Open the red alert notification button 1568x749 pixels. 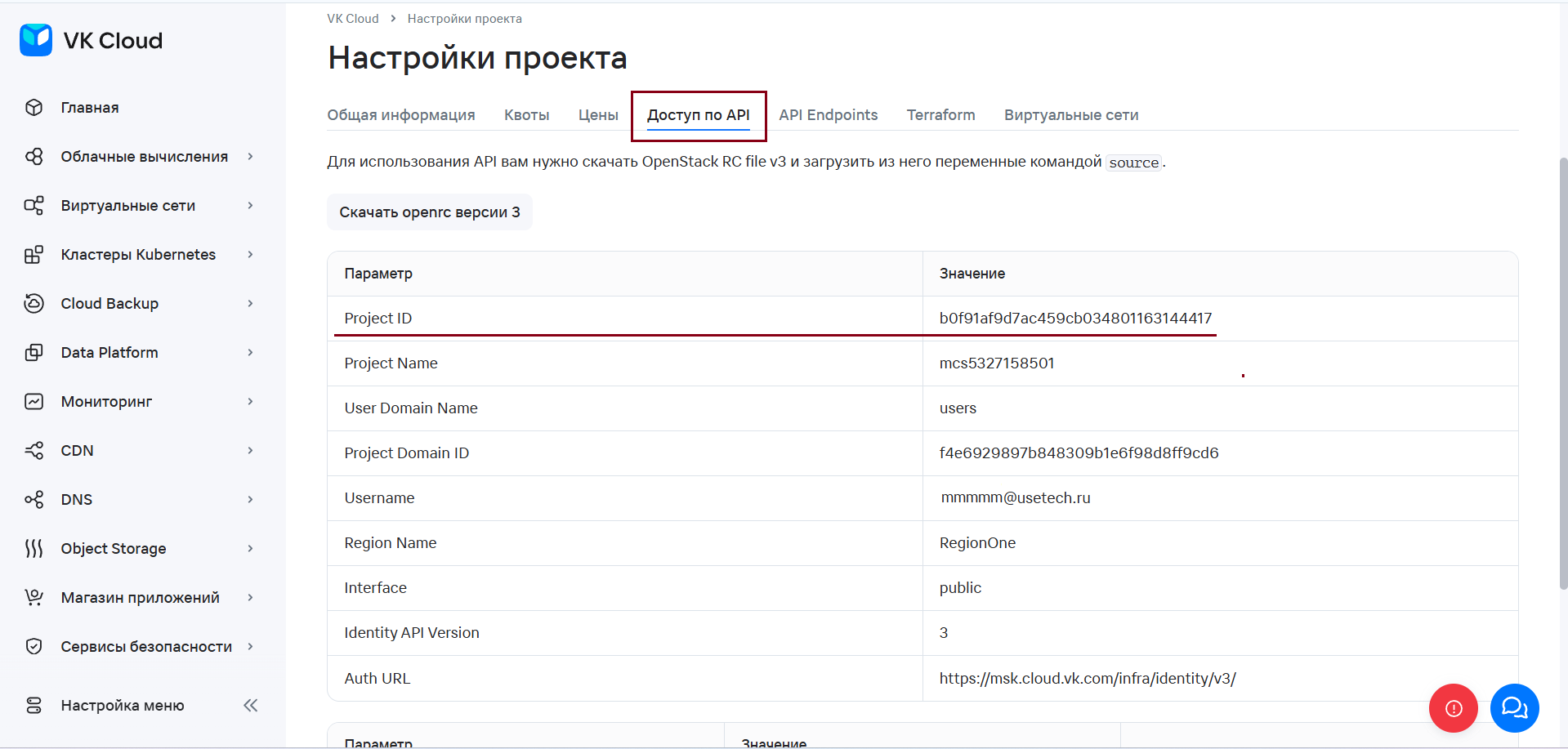1454,708
